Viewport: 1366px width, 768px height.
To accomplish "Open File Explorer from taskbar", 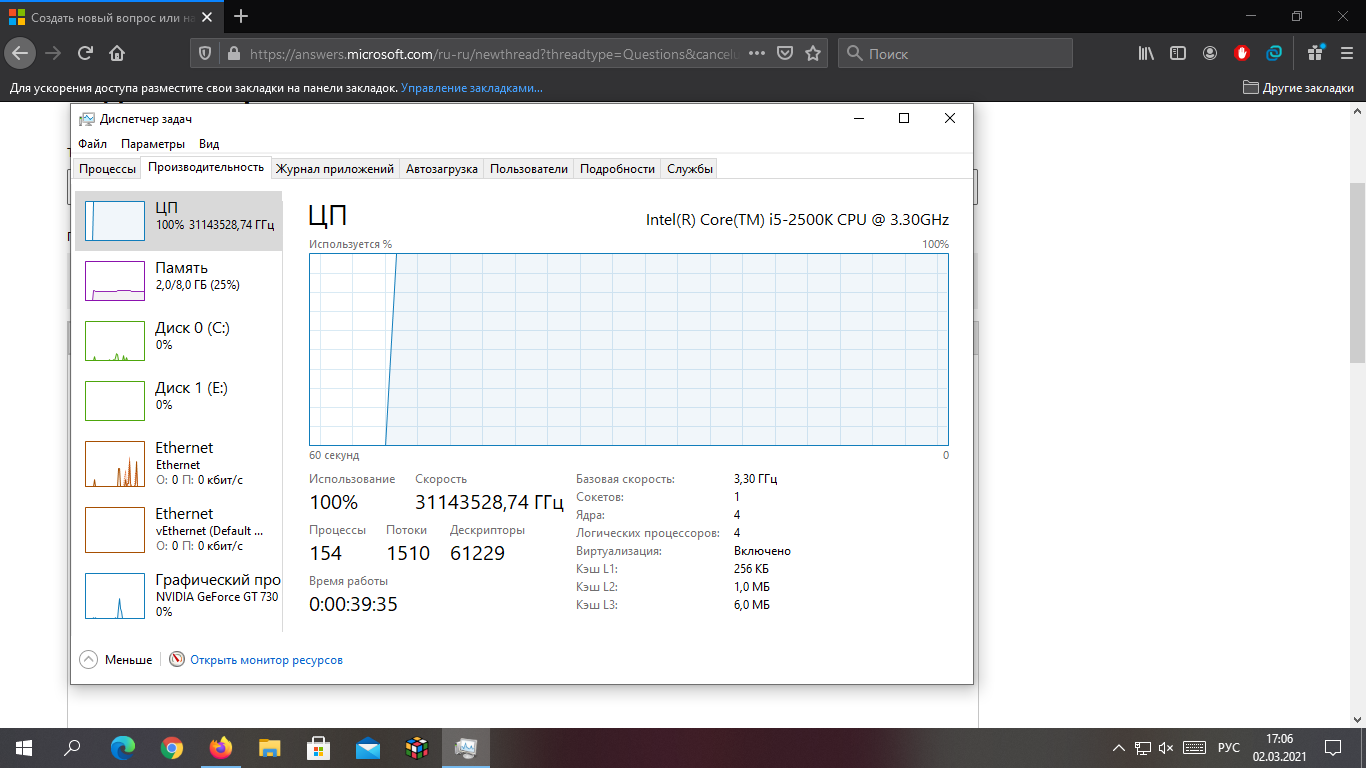I will click(x=269, y=748).
